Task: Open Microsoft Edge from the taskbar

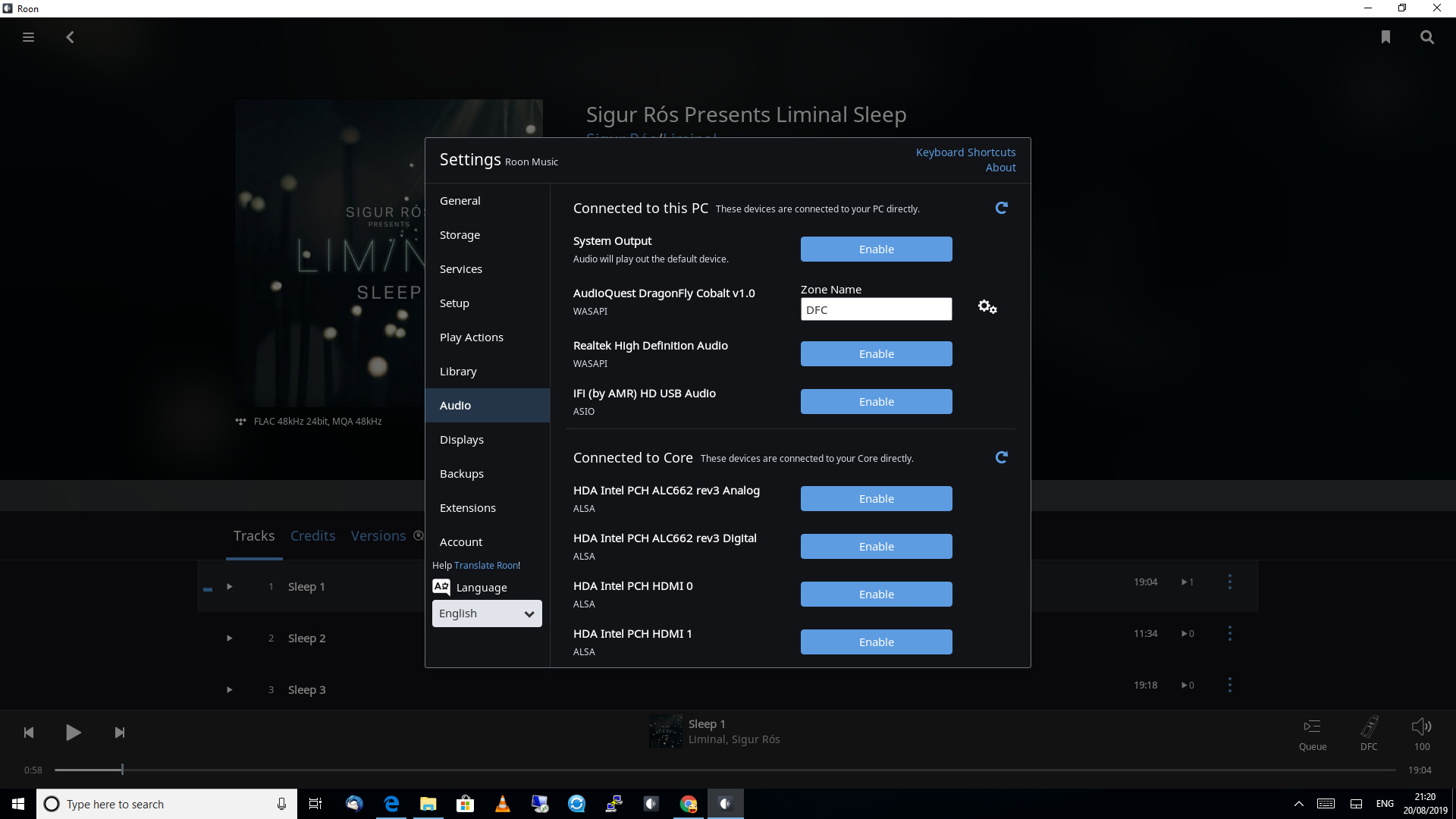Action: click(x=391, y=804)
